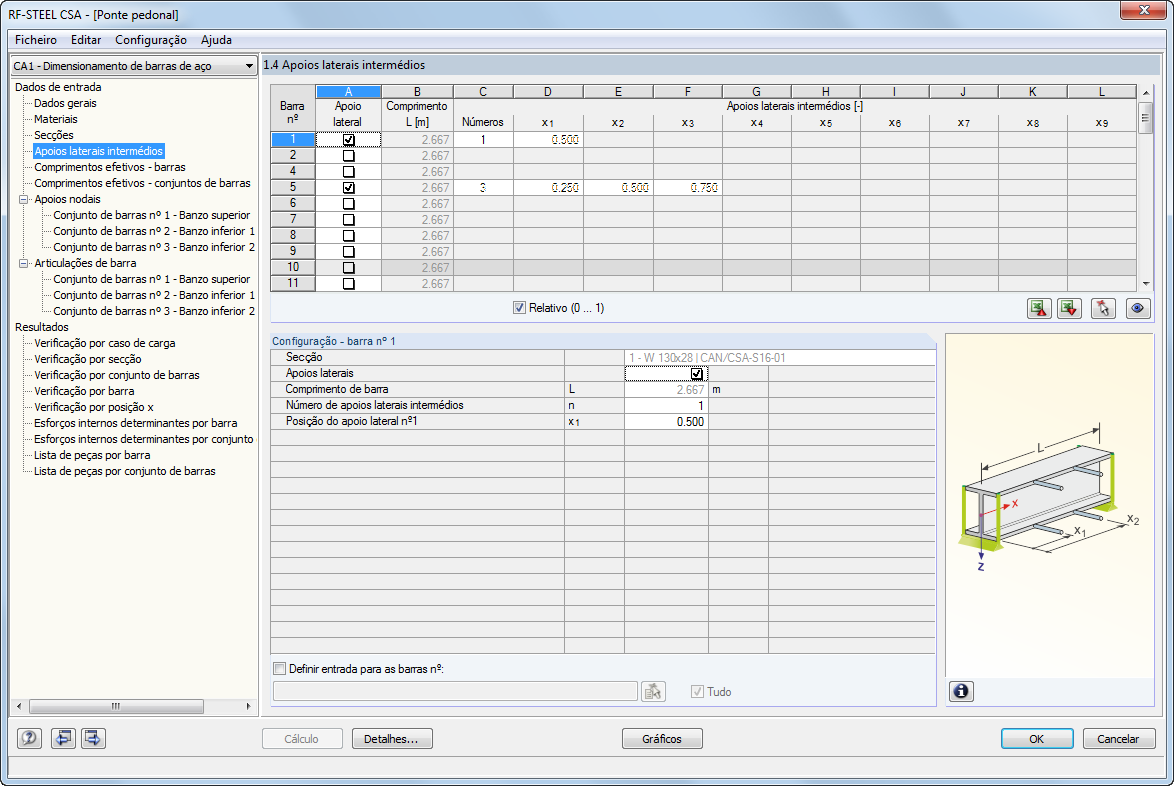Image resolution: width=1174 pixels, height=786 pixels.
Task: Click the navigator scroll left arrow
Action: click(19, 706)
